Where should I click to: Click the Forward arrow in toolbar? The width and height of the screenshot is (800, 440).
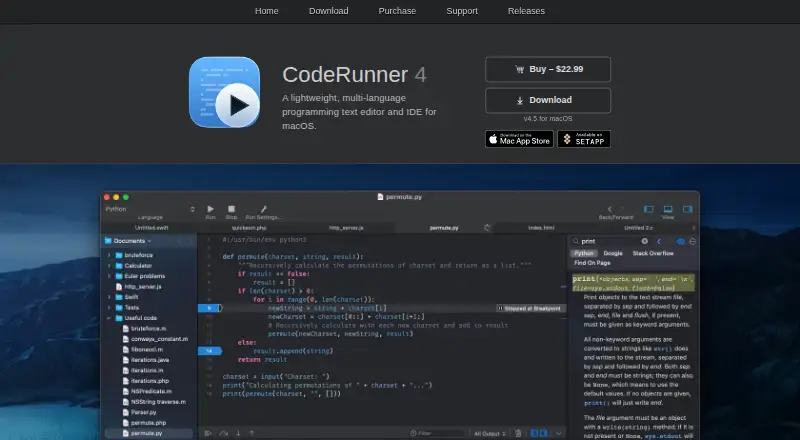[621, 209]
